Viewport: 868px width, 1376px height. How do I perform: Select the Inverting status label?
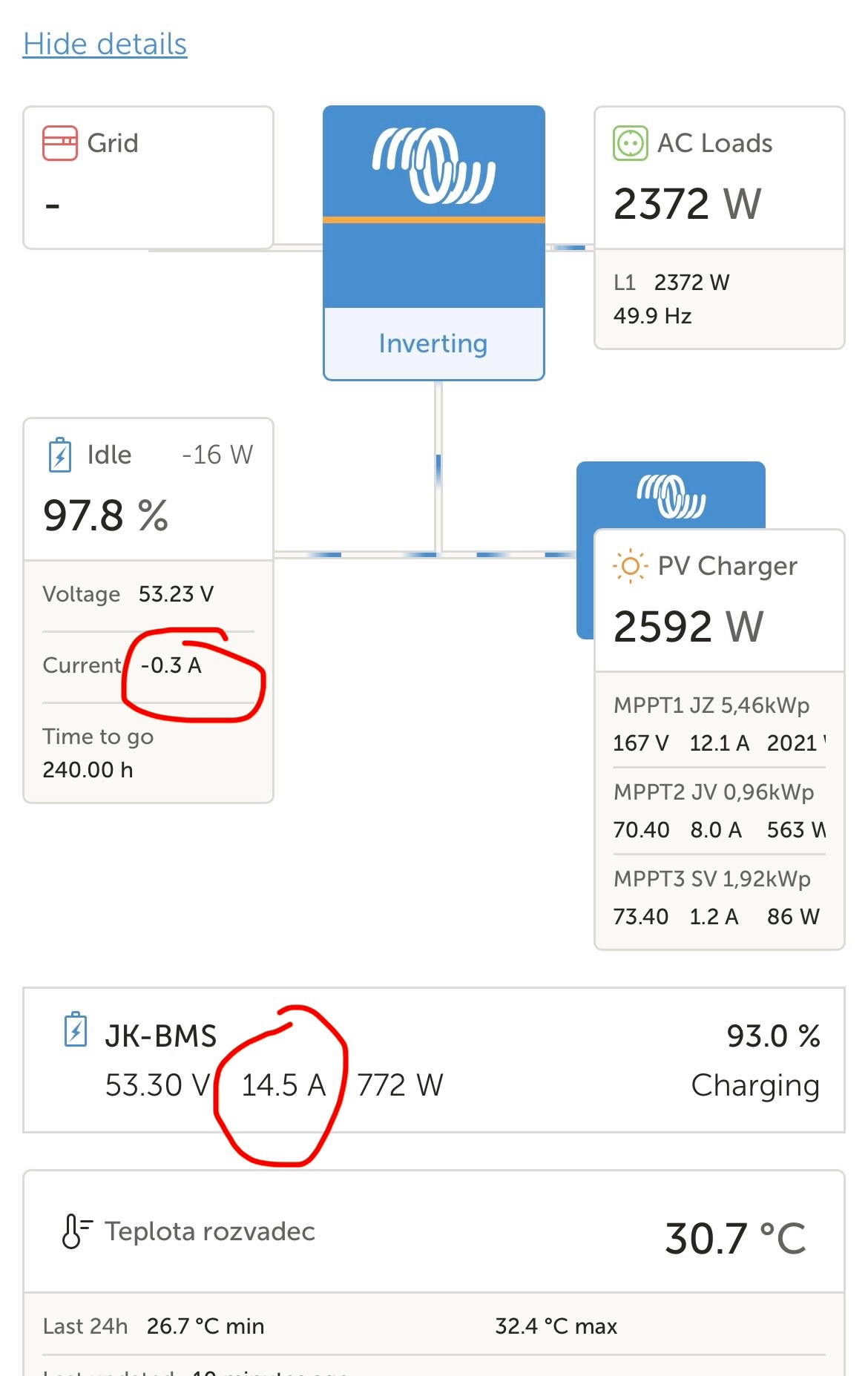(433, 343)
